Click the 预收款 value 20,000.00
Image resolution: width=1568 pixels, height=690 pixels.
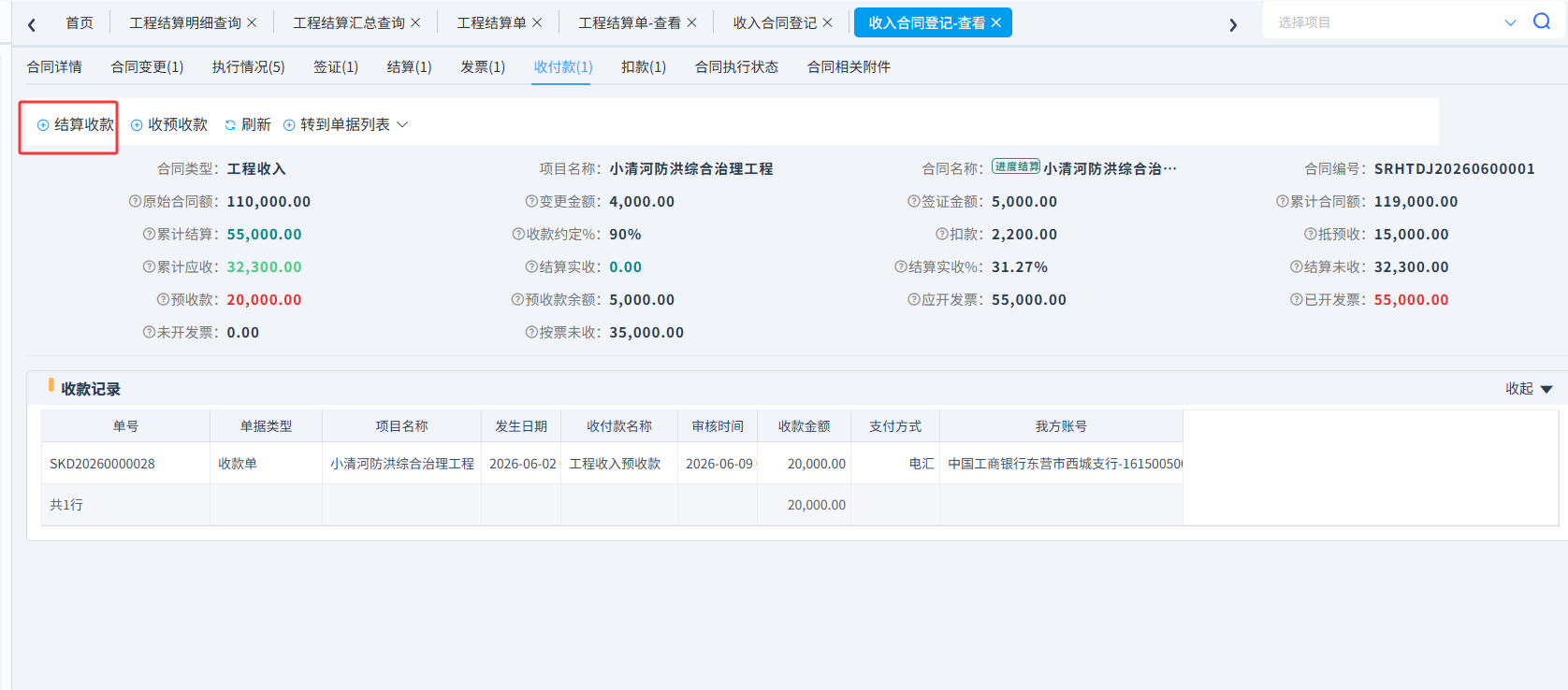tap(264, 299)
